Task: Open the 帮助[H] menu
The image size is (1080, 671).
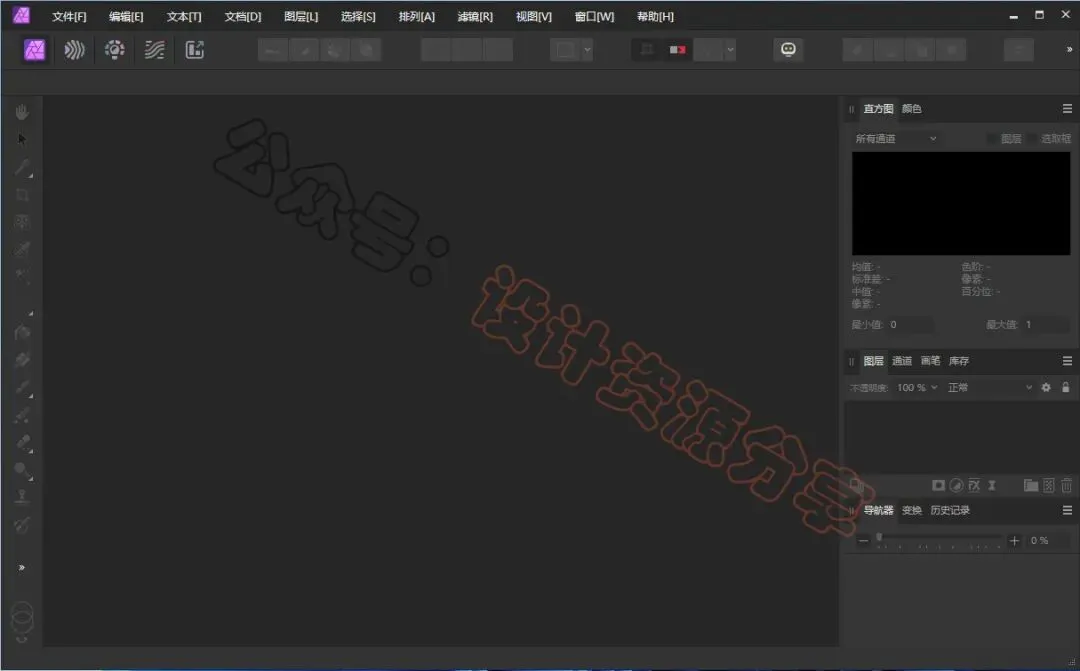Action: pos(655,17)
